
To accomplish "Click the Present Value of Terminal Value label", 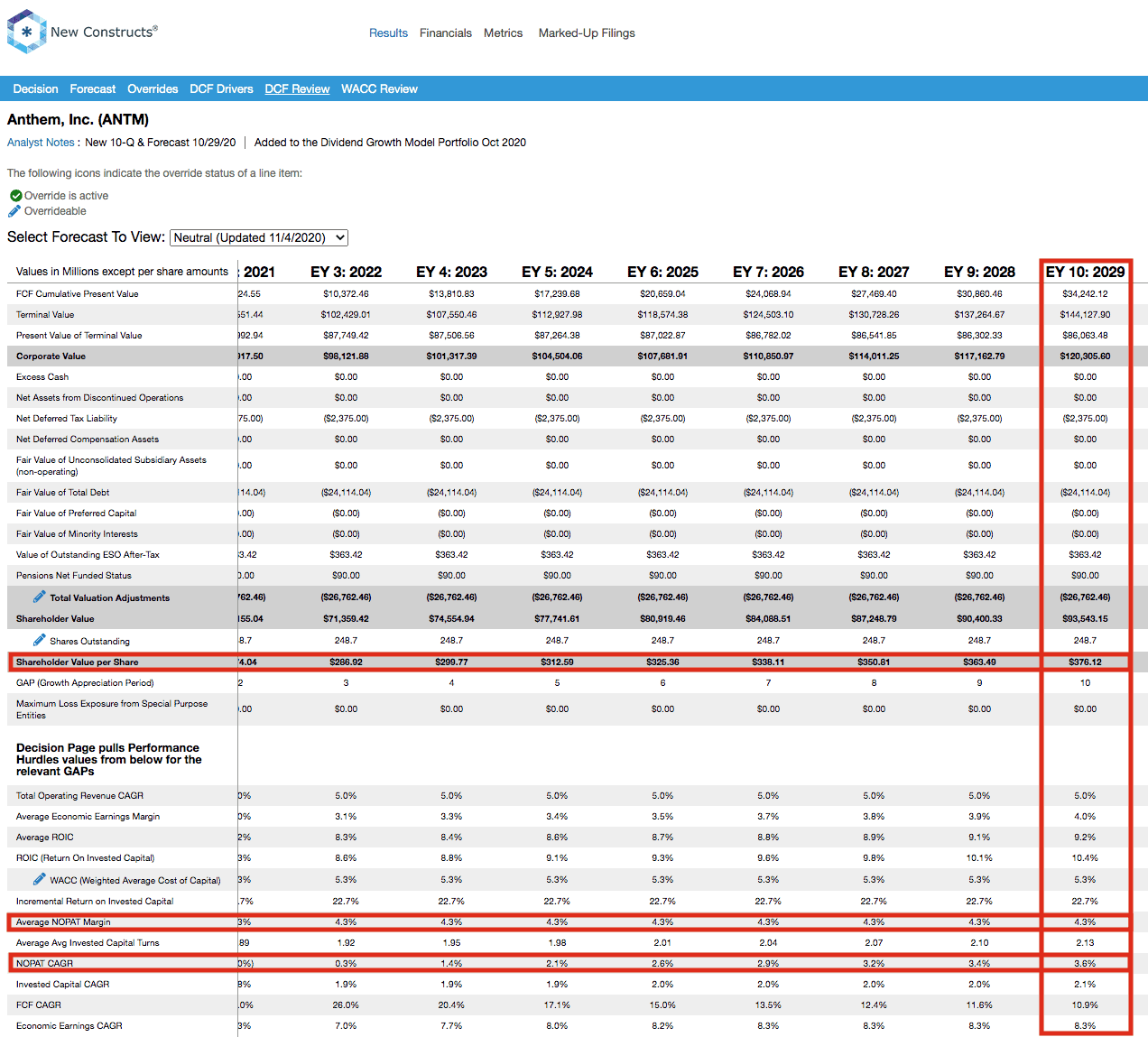I will [x=79, y=336].
